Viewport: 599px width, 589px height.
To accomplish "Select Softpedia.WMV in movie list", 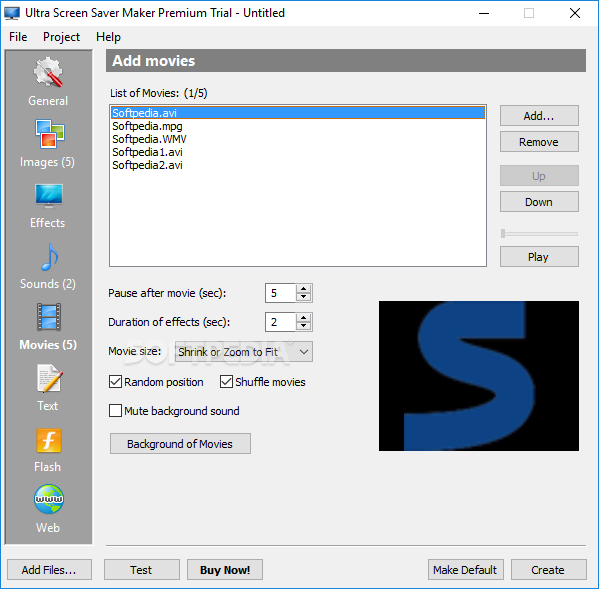I will [298, 139].
